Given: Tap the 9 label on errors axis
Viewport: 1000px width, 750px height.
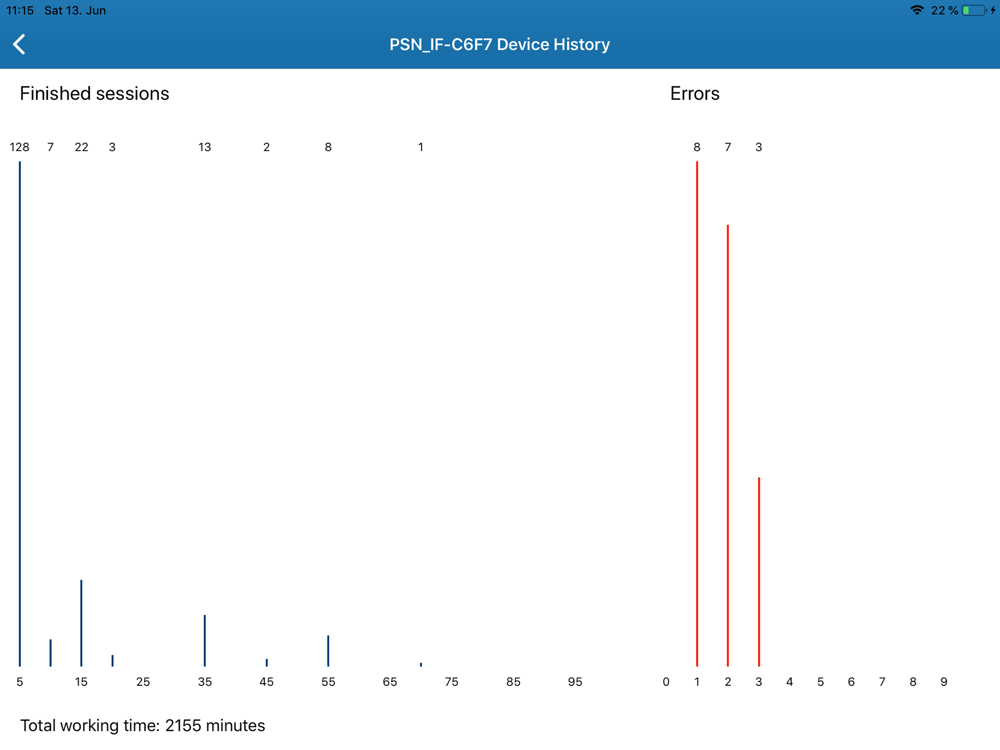Looking at the screenshot, I should [944, 682].
